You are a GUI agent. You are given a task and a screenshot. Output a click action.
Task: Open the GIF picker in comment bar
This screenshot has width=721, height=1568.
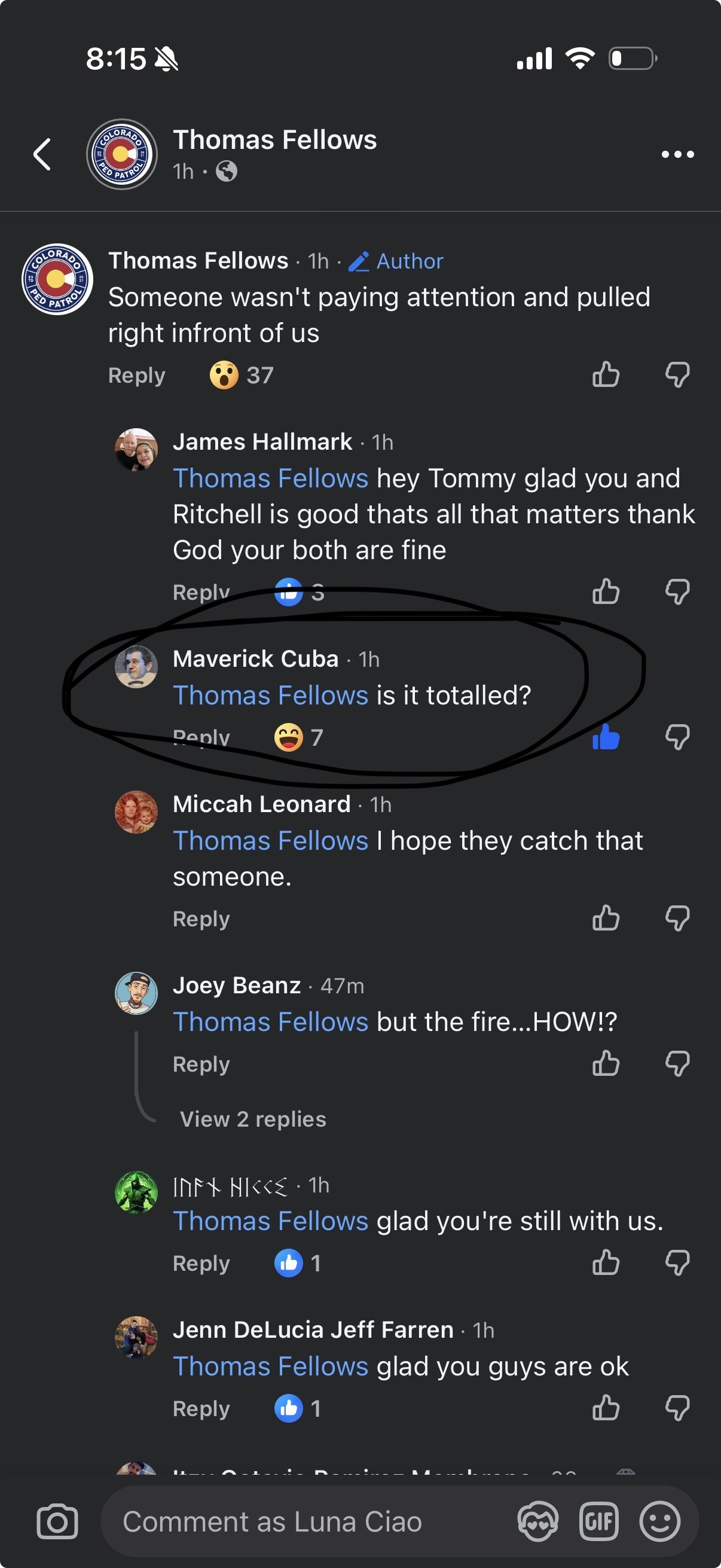598,1521
